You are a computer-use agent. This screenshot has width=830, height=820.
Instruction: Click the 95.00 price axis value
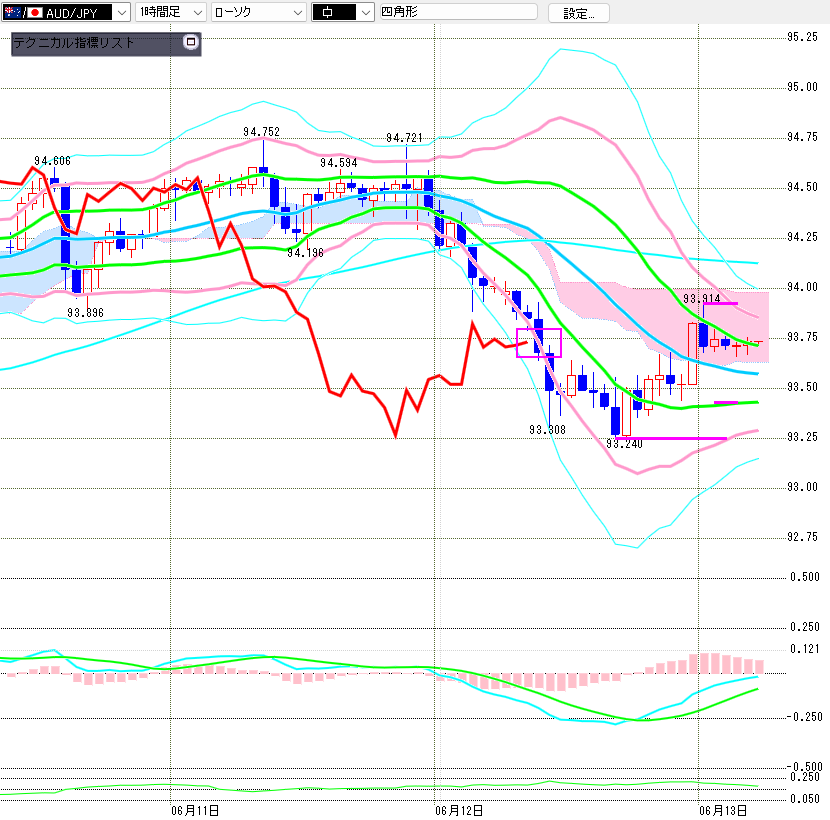[802, 87]
